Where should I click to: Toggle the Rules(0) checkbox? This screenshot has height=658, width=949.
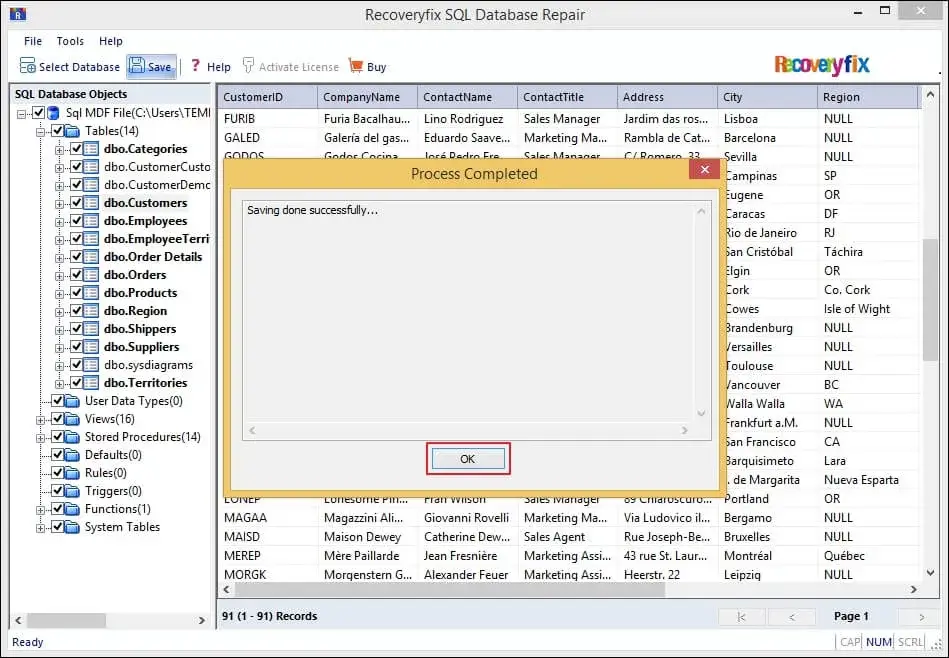tap(57, 473)
